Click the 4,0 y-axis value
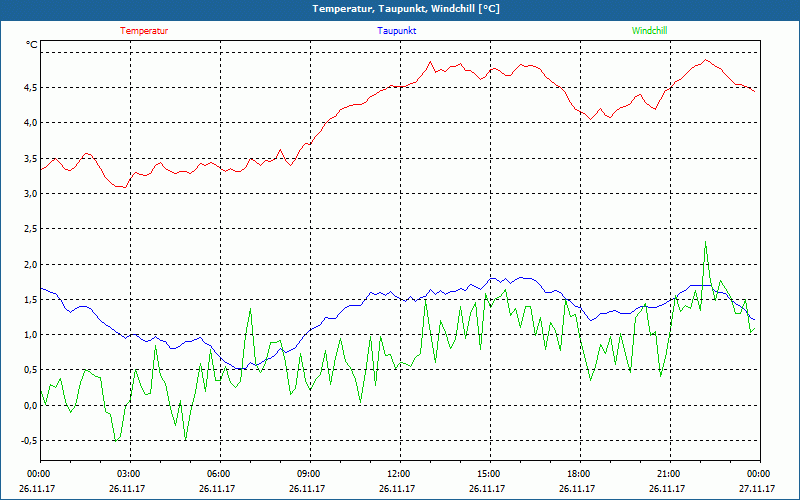 (x=31, y=123)
